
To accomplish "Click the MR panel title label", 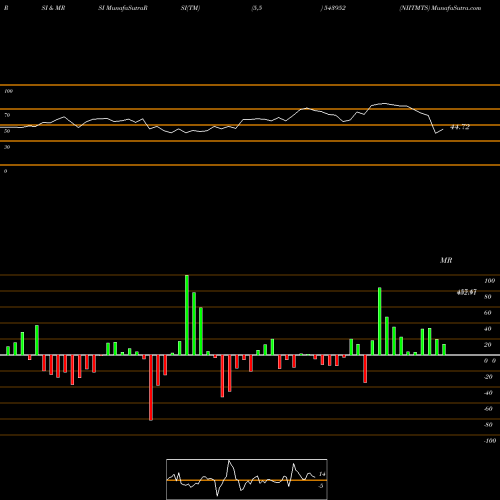I will pyautogui.click(x=446, y=260).
